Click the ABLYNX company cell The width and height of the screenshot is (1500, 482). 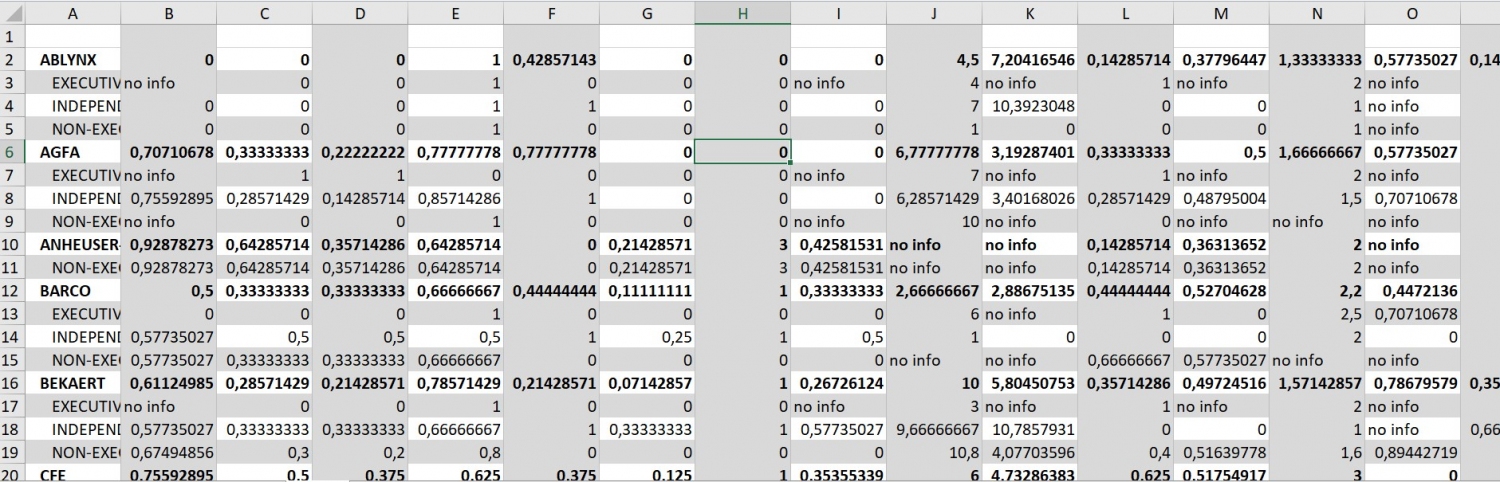(x=74, y=60)
